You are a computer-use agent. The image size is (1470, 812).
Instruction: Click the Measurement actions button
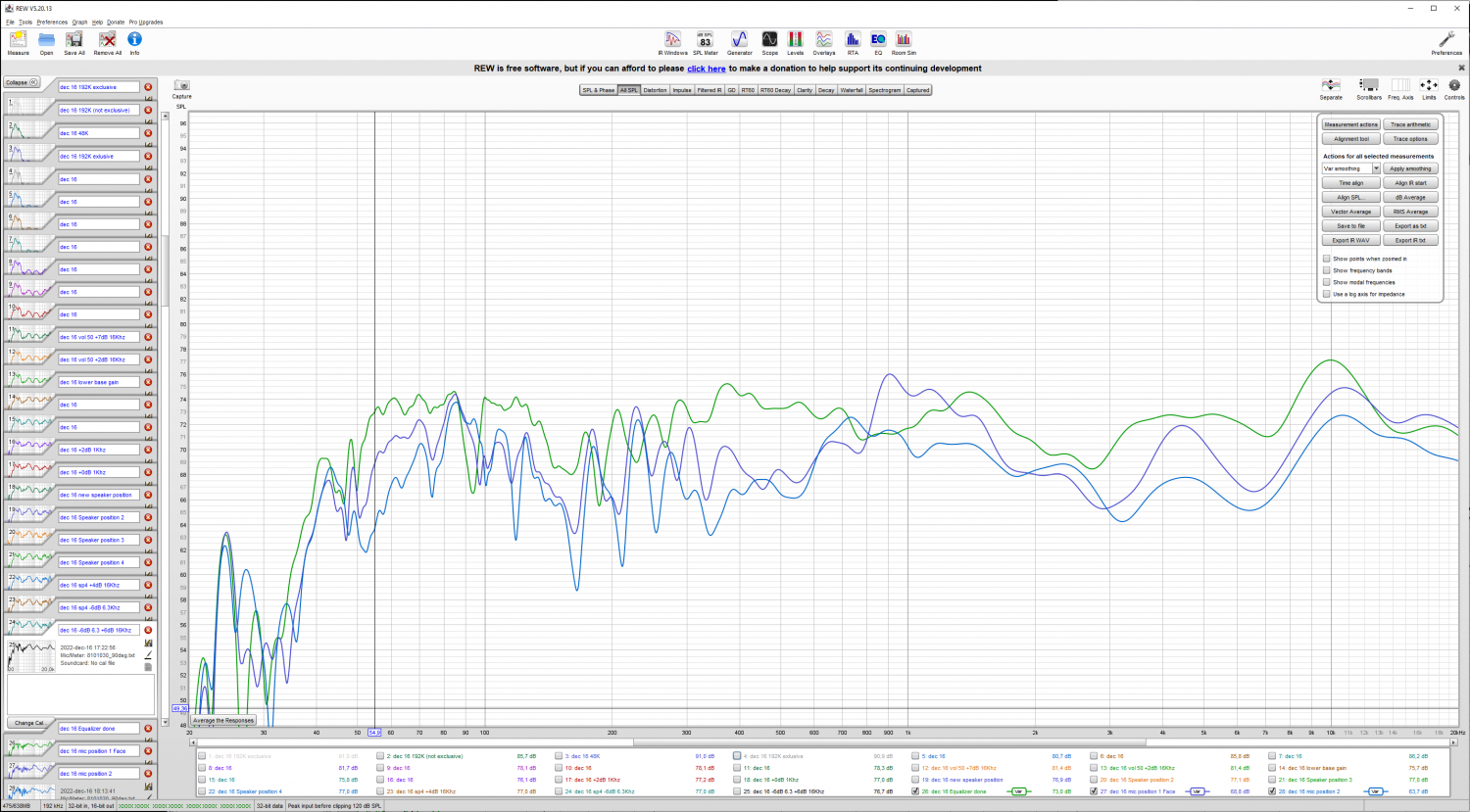tap(1351, 124)
